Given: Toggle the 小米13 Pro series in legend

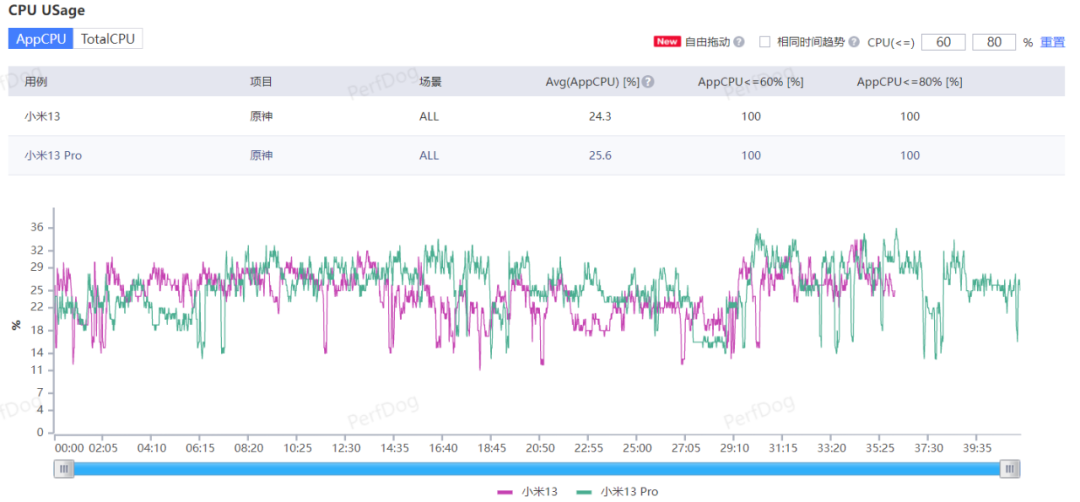Looking at the screenshot, I should pyautogui.click(x=629, y=492).
